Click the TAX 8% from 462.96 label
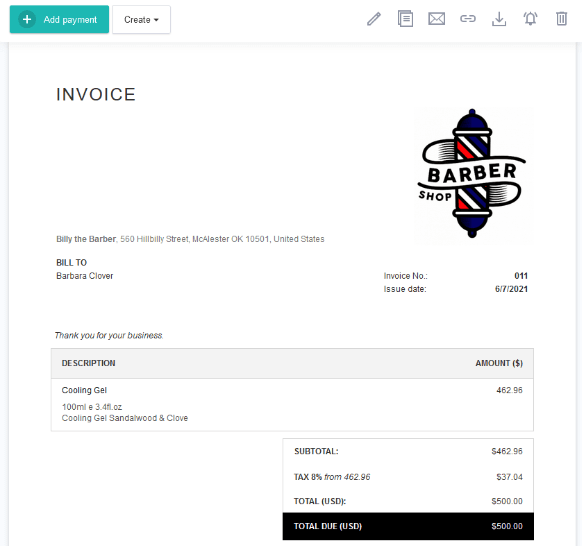Image resolution: width=582 pixels, height=546 pixels. (332, 477)
